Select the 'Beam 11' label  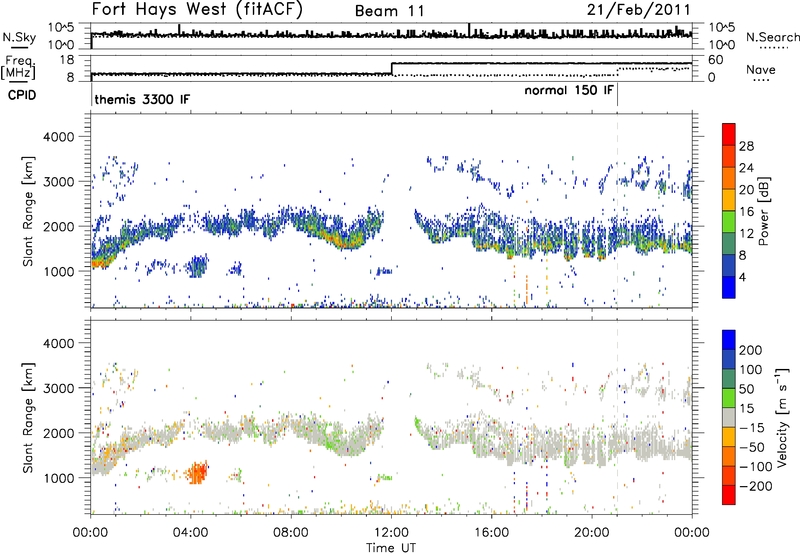coord(390,11)
